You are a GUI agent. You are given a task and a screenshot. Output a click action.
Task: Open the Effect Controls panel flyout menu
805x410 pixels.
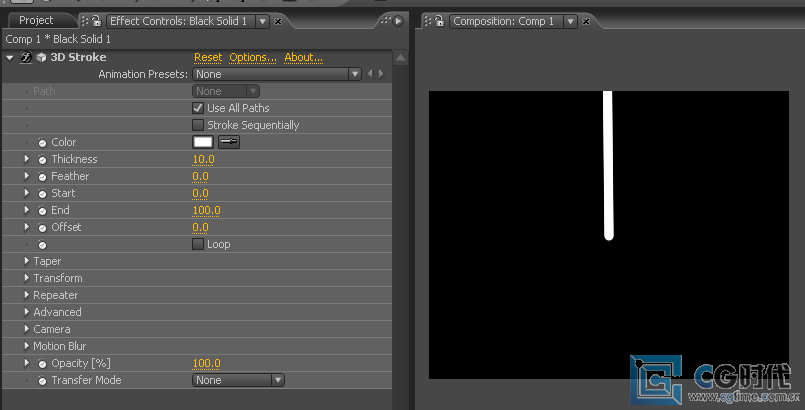tap(398, 21)
